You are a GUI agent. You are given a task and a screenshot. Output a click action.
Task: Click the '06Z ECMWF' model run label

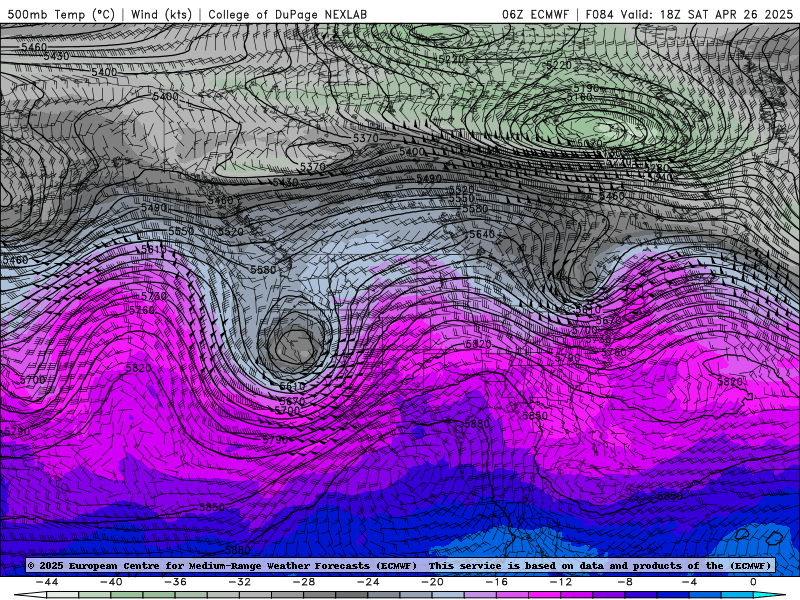535,14
